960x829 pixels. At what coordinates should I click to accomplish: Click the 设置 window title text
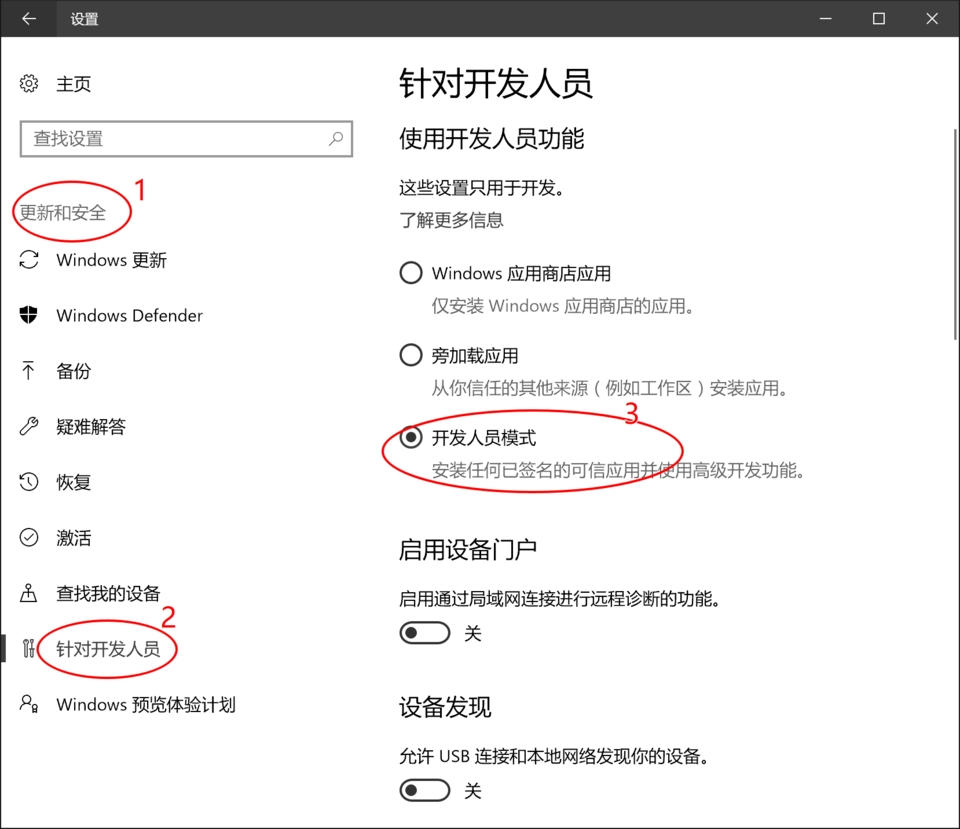pos(84,19)
